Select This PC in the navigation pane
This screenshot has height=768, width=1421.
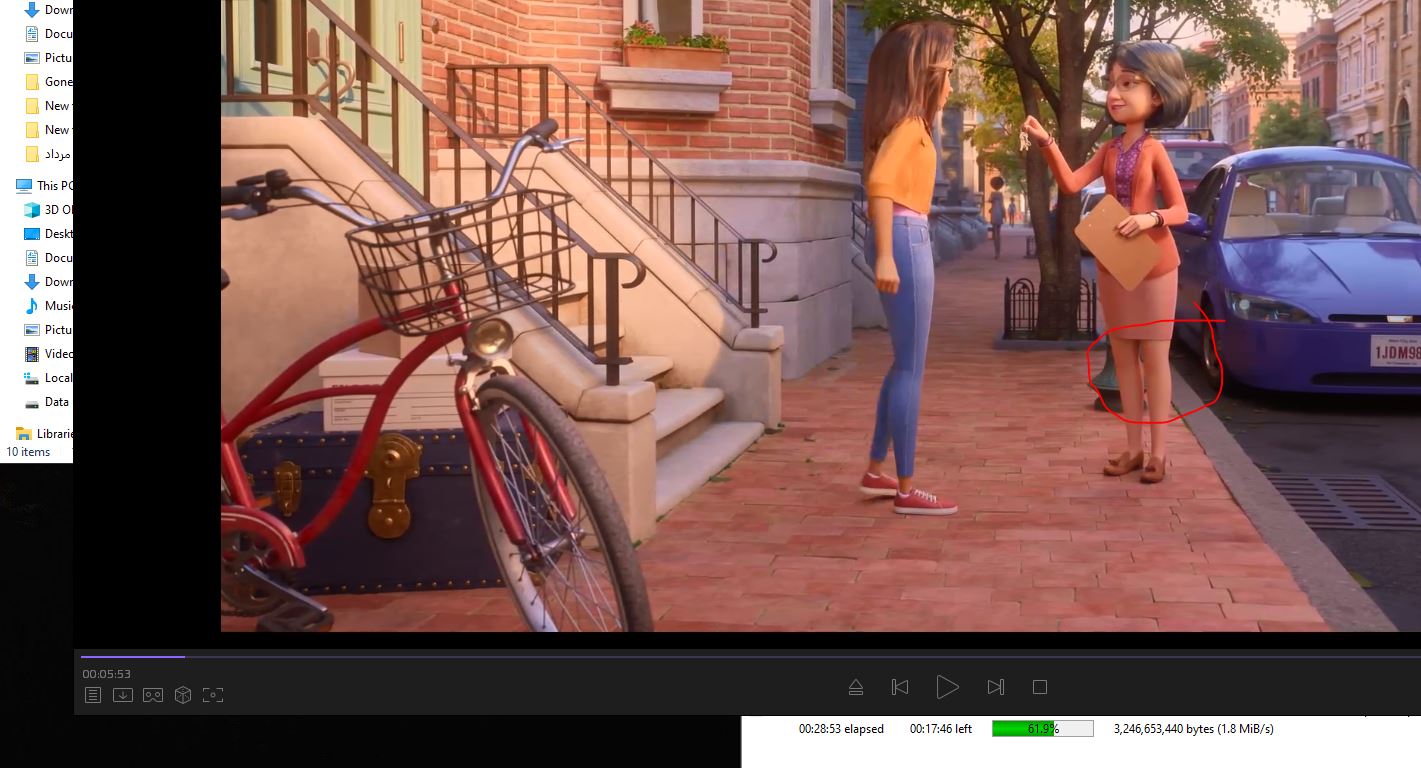54,186
